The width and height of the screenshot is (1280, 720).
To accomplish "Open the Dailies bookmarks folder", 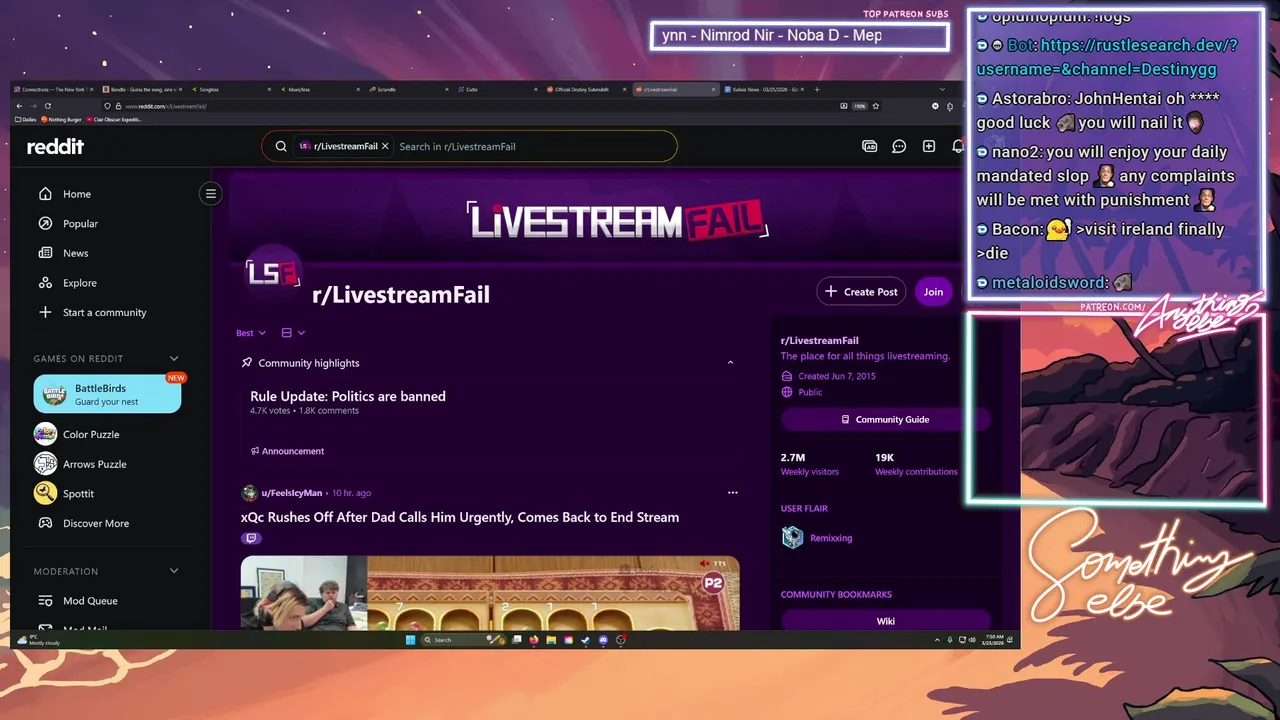I will point(26,119).
